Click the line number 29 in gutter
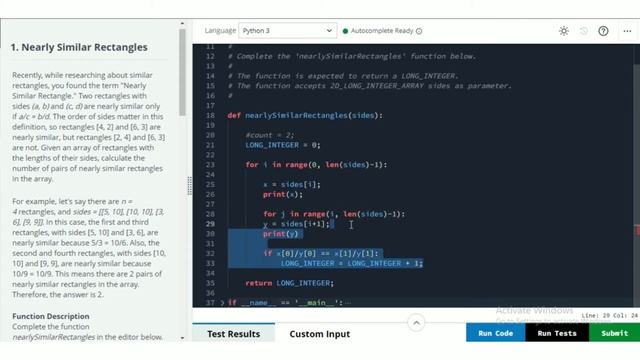Screen dimensions: 640x360 210,224
